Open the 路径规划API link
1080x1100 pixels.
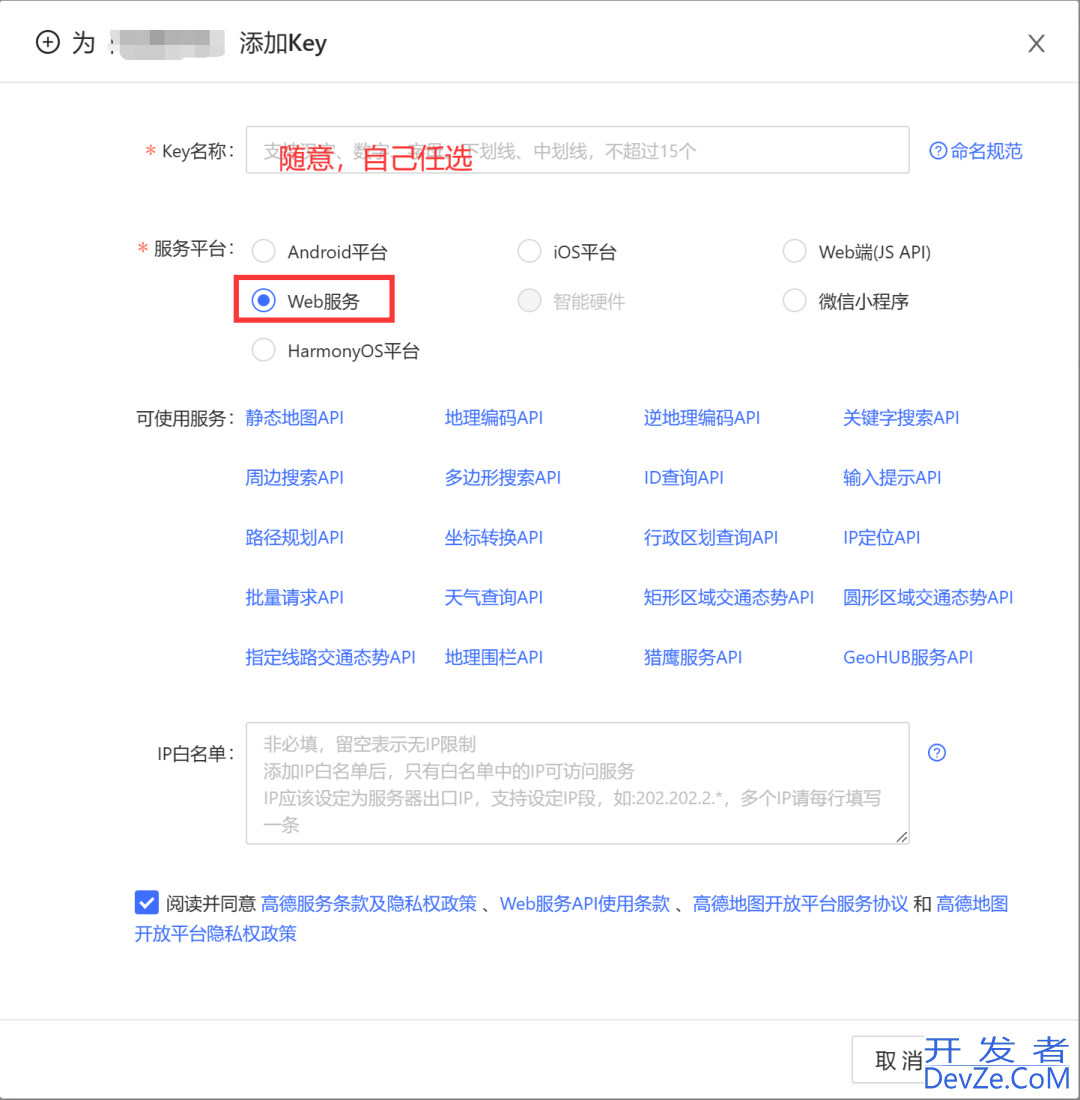(295, 538)
